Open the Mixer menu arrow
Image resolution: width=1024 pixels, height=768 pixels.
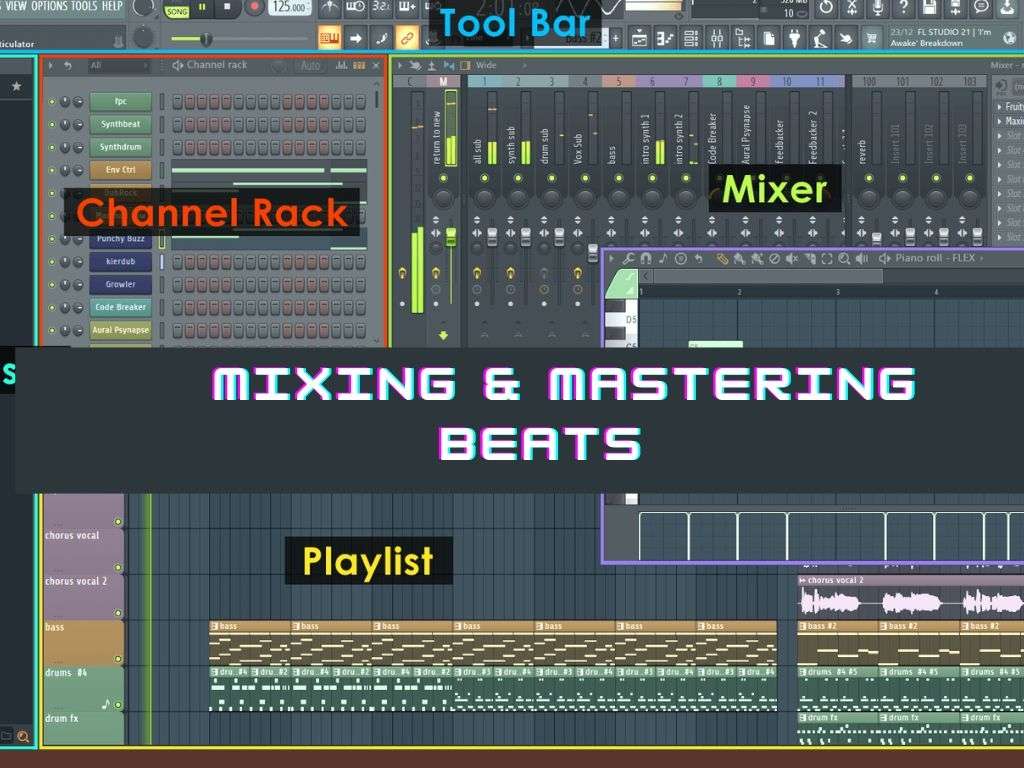[400, 65]
